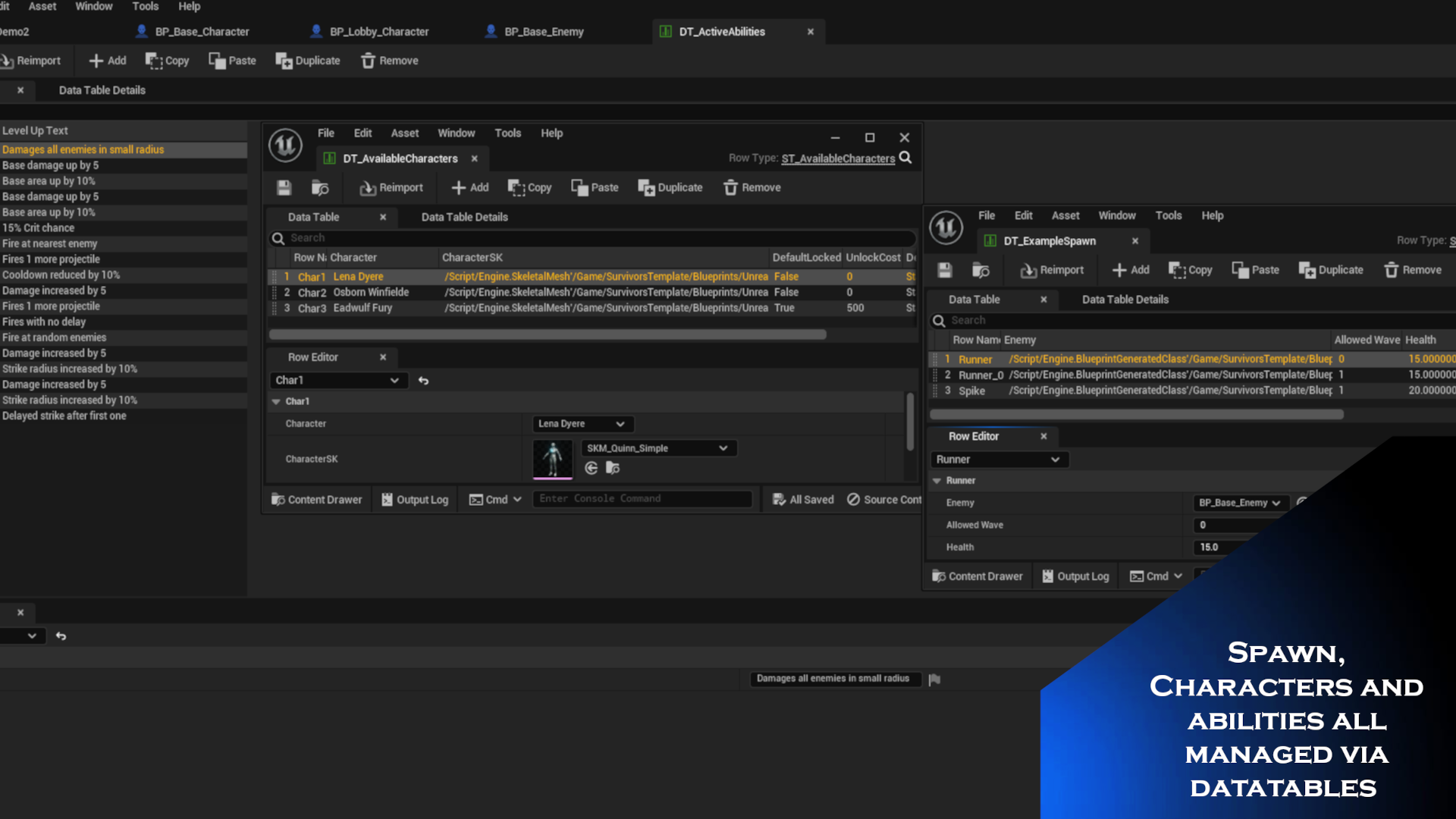
Task: Open the ST_AvailableCharacters row type link
Action: [x=838, y=158]
